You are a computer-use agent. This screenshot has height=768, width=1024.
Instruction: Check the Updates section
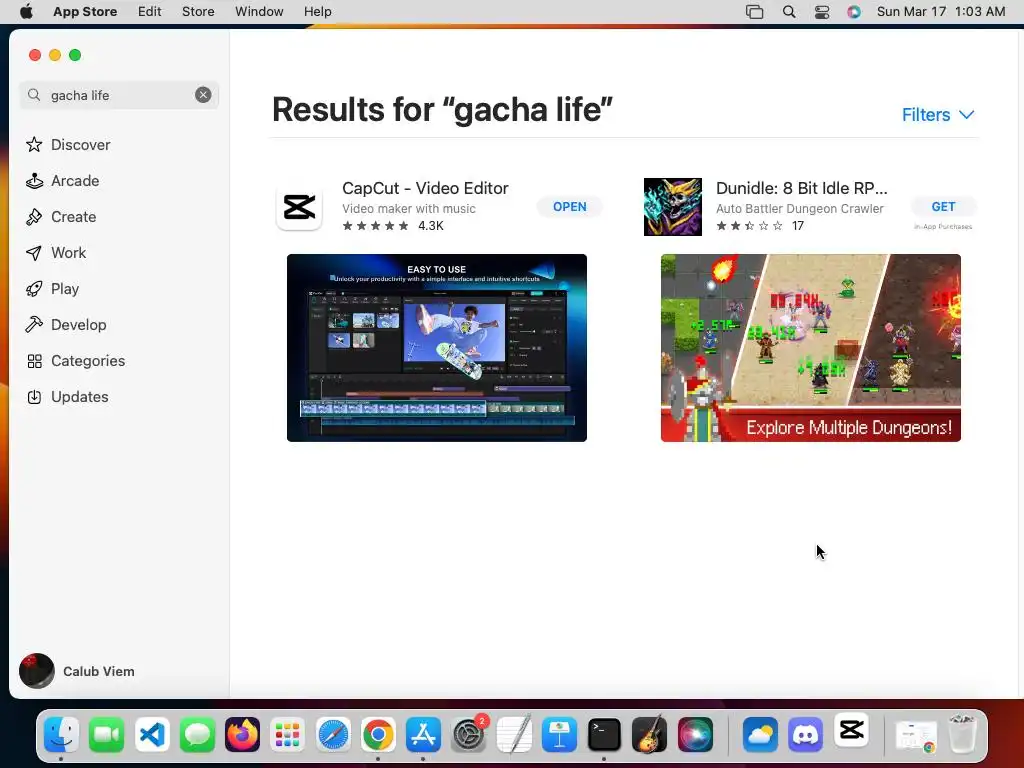click(67, 396)
